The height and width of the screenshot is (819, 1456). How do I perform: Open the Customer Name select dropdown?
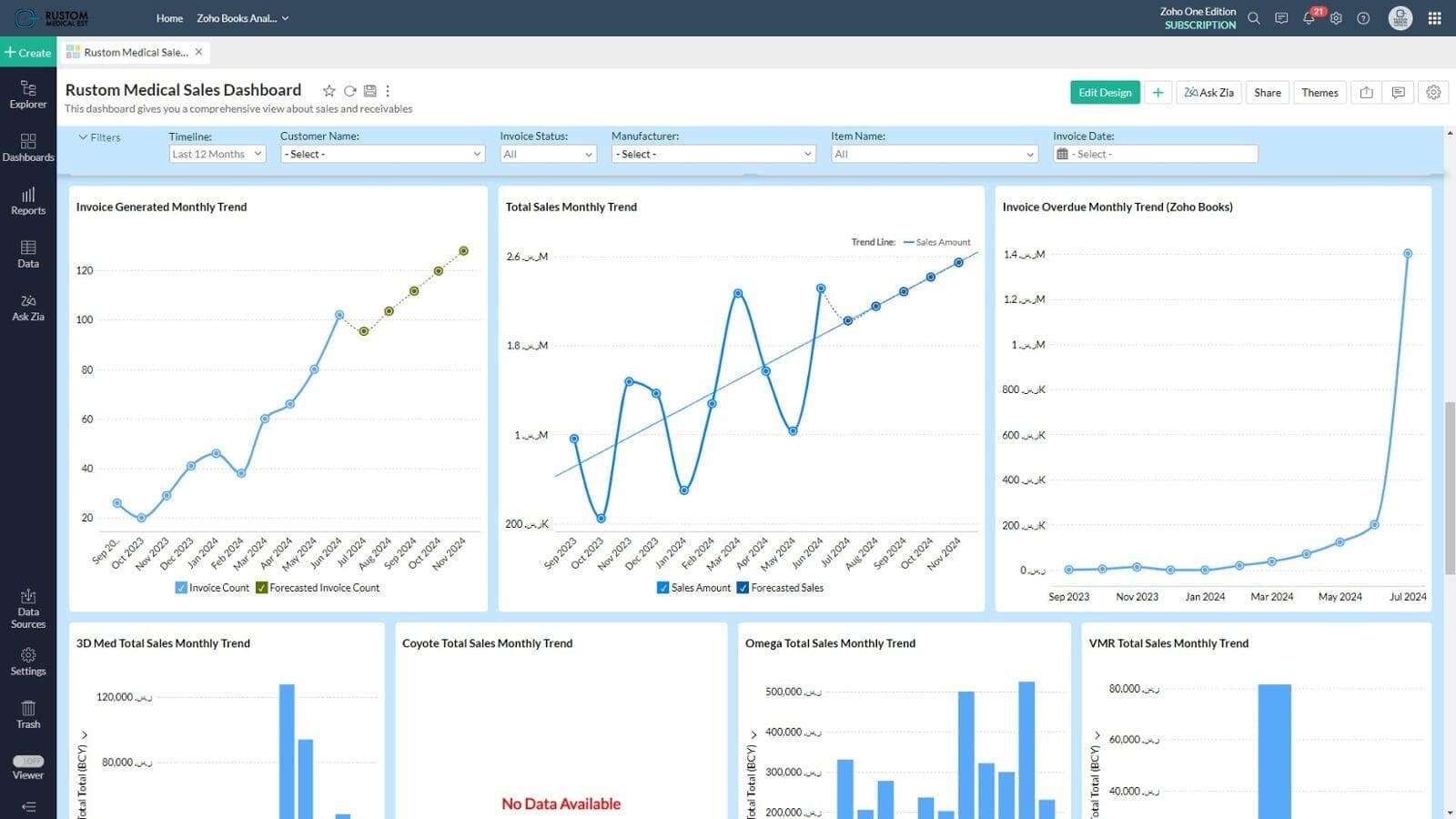(382, 154)
